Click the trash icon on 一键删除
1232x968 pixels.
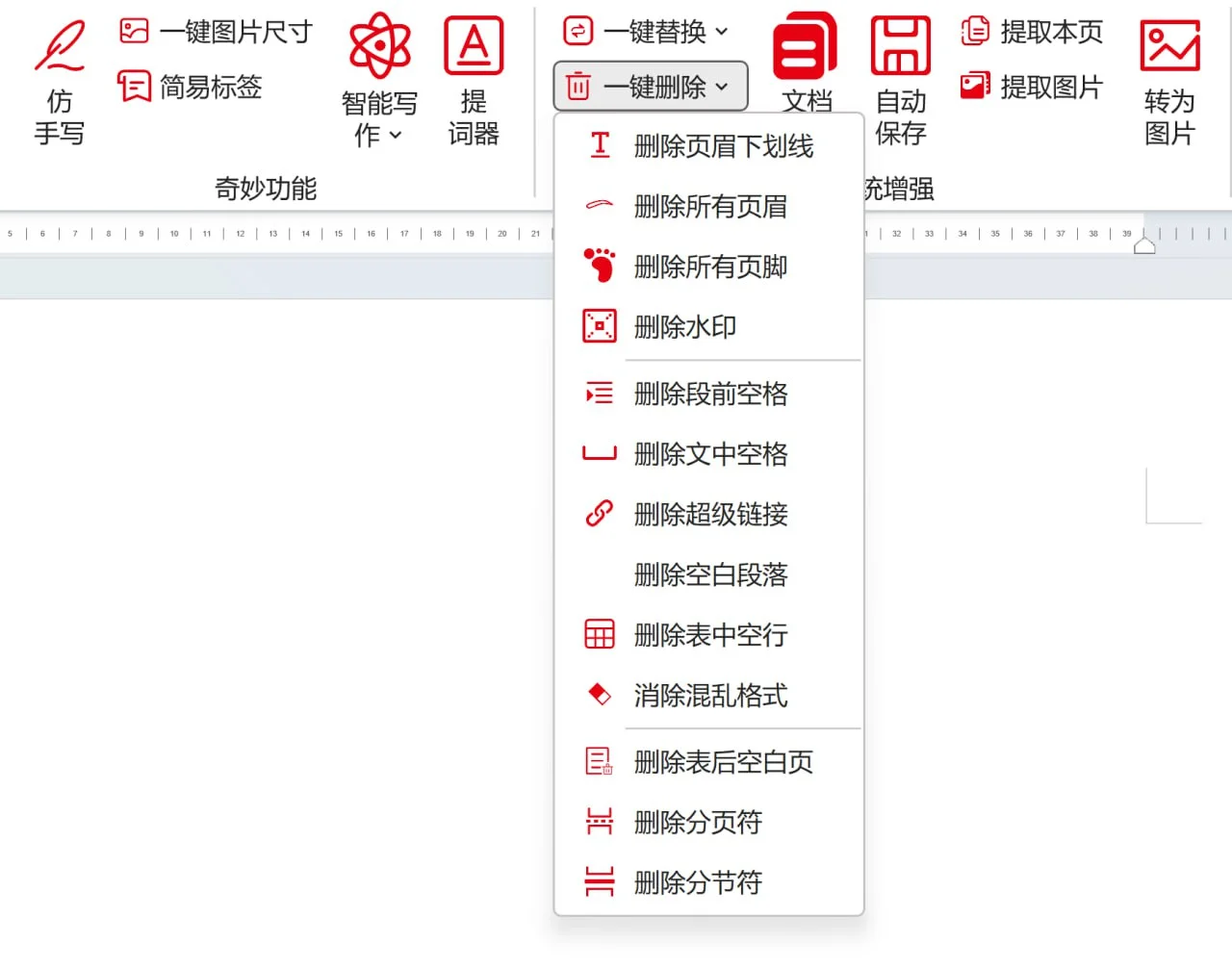(577, 86)
